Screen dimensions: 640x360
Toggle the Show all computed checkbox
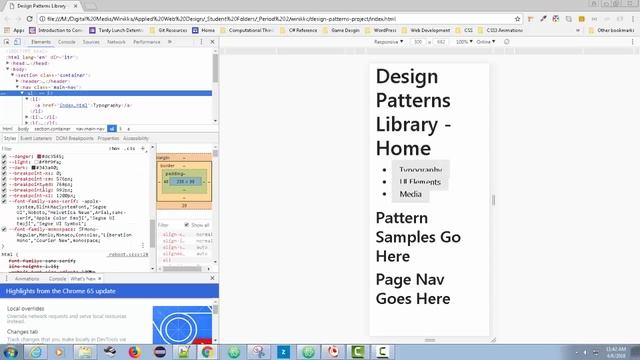pyautogui.click(x=187, y=225)
